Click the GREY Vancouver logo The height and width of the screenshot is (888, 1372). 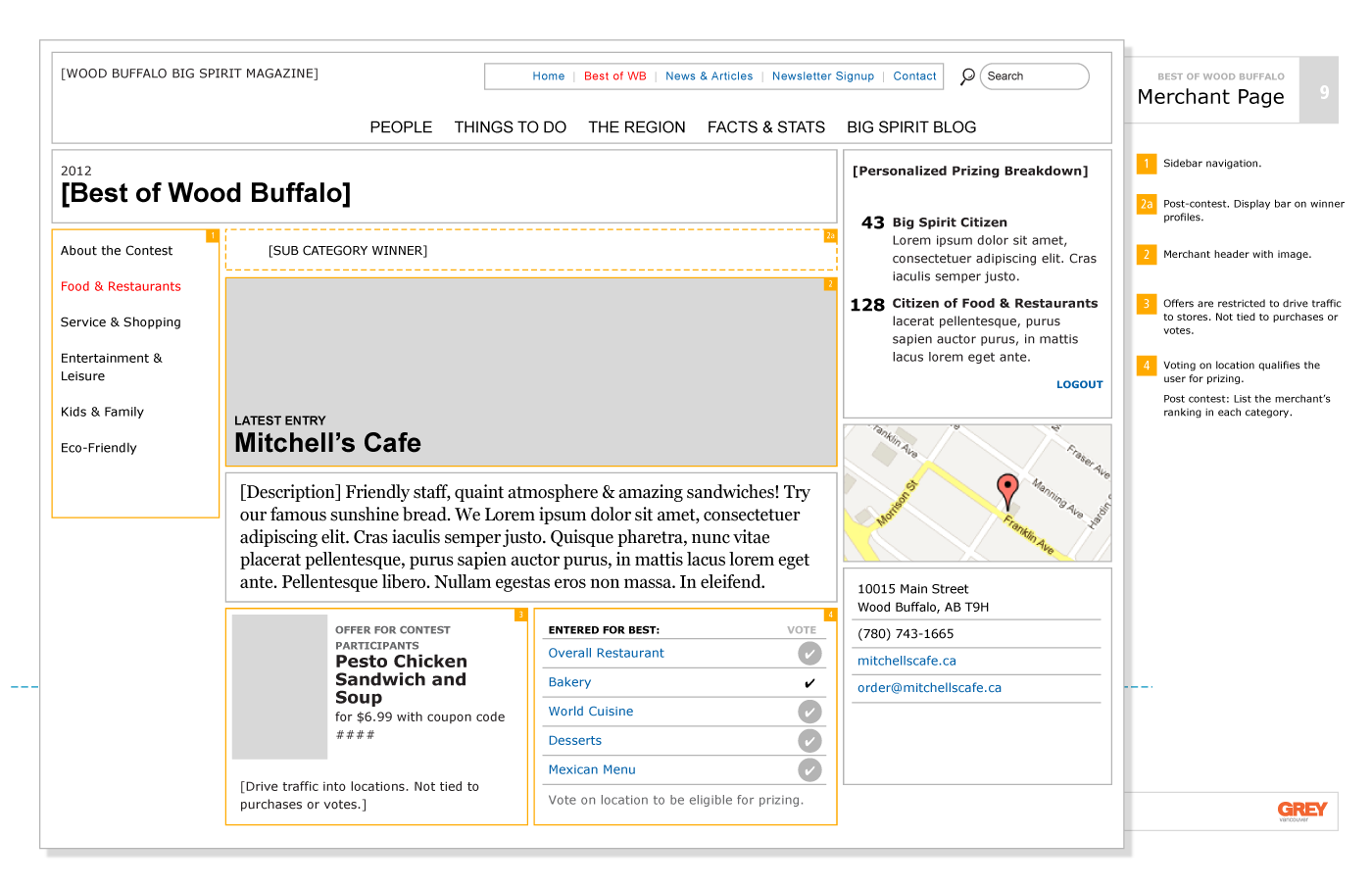pyautogui.click(x=1302, y=810)
